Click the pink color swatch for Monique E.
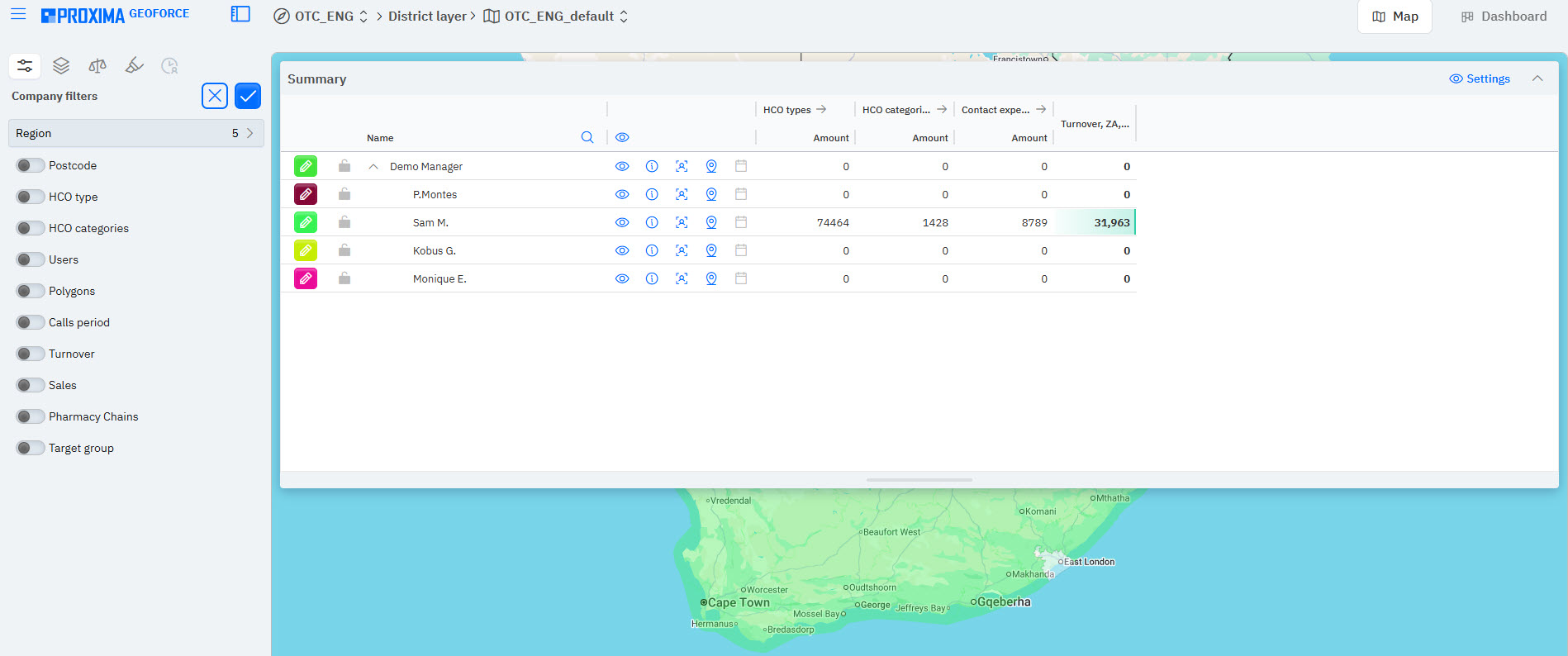The image size is (1568, 656). tap(306, 278)
